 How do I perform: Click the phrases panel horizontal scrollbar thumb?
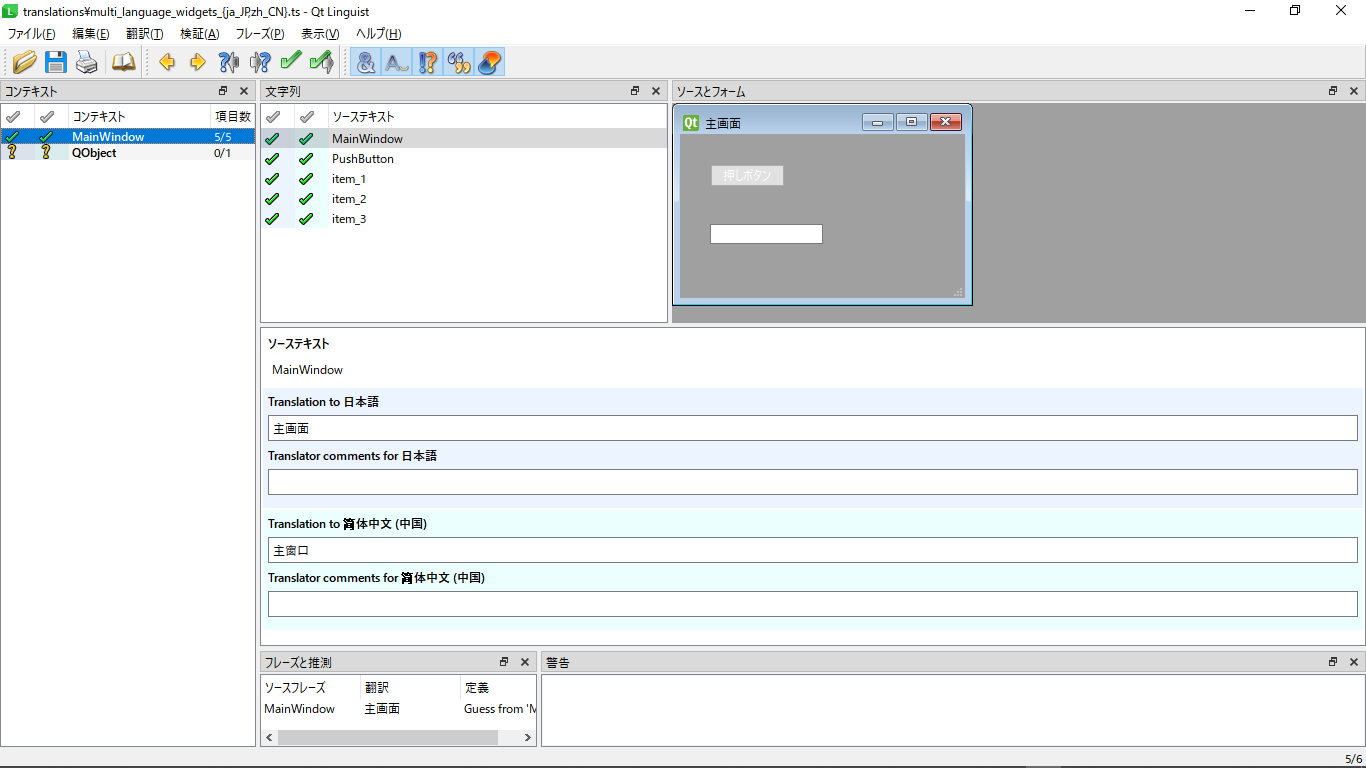tap(388, 737)
